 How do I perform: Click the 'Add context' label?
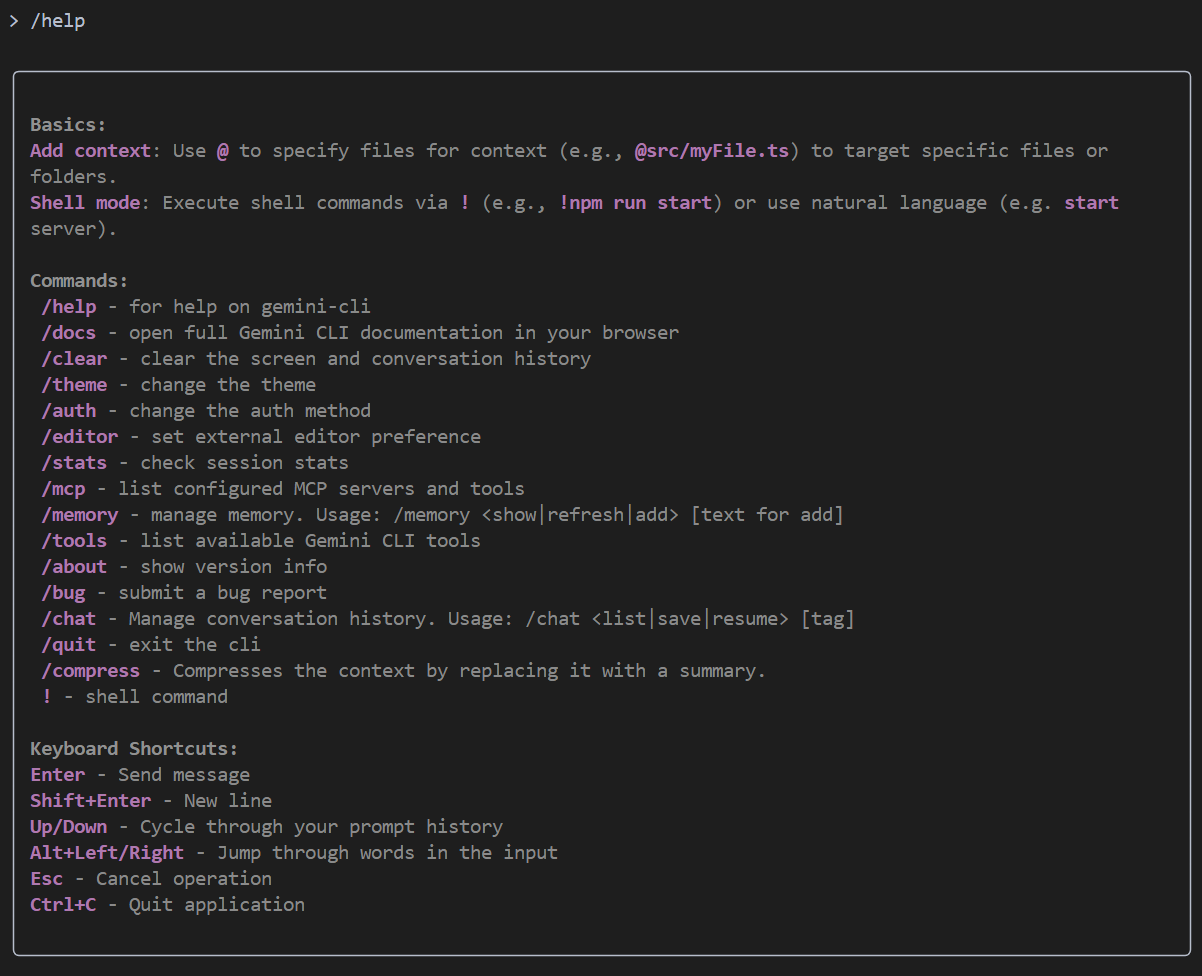[x=90, y=151]
